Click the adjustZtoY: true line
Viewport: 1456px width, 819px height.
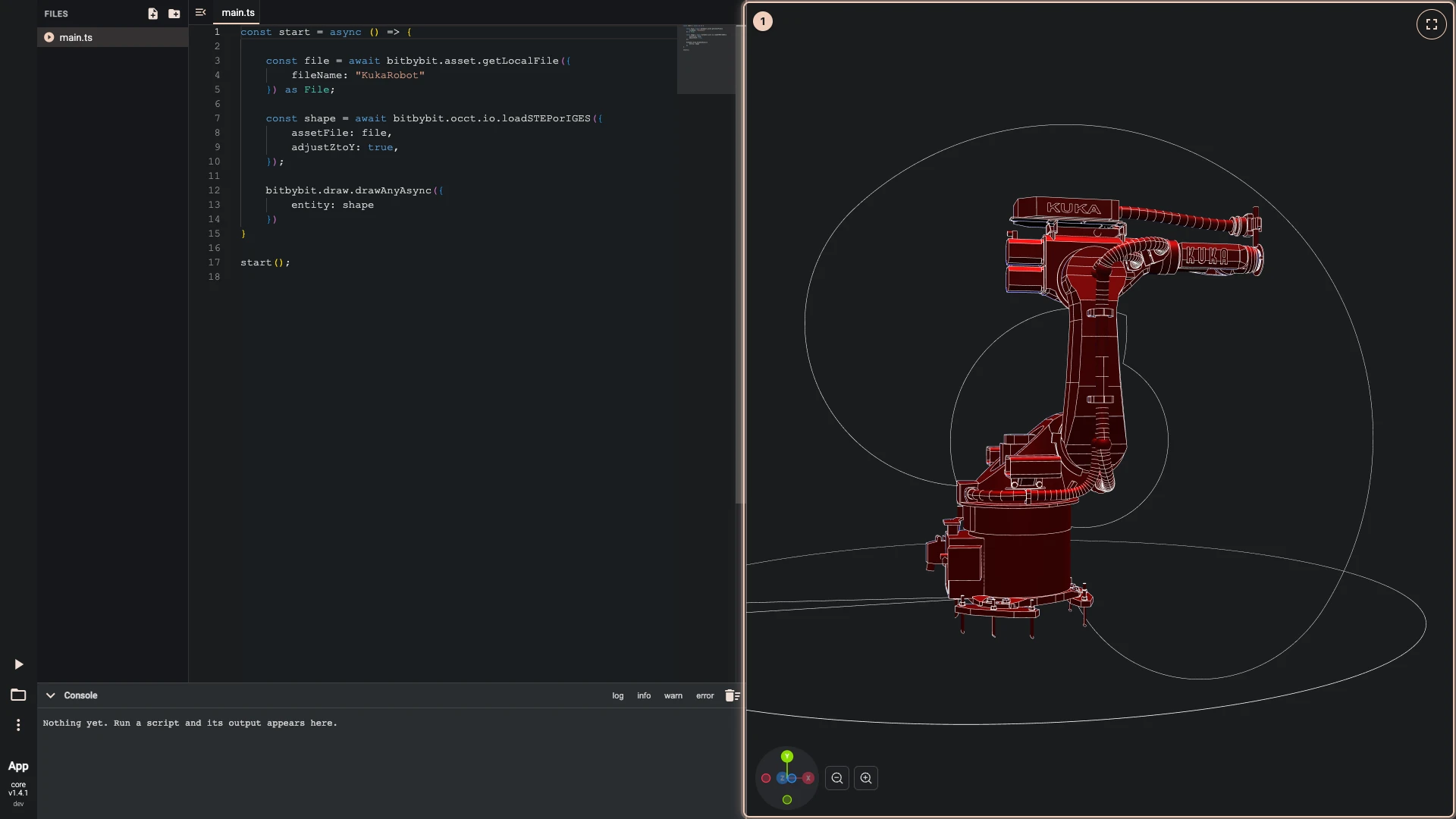(x=345, y=147)
